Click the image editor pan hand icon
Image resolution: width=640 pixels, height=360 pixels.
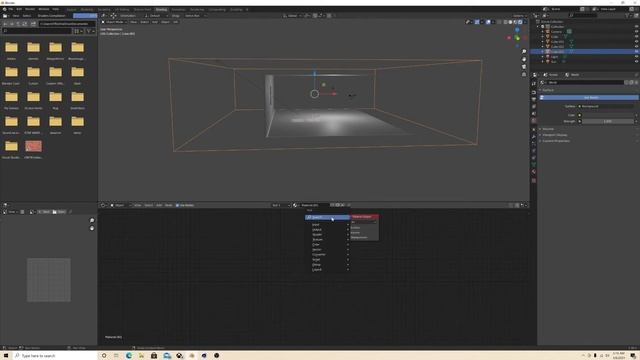coord(92,228)
